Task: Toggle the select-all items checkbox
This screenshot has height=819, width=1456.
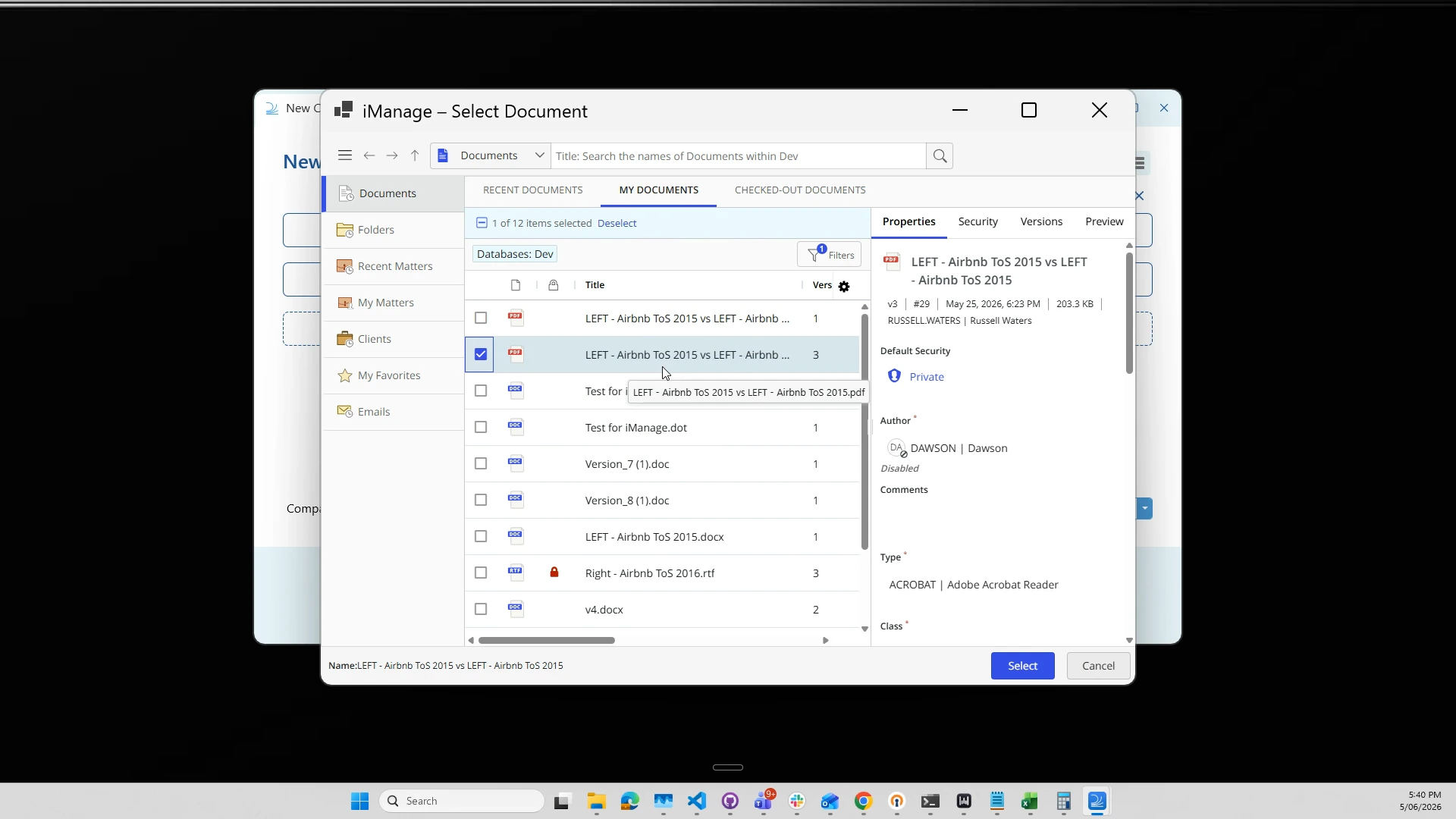Action: [482, 223]
